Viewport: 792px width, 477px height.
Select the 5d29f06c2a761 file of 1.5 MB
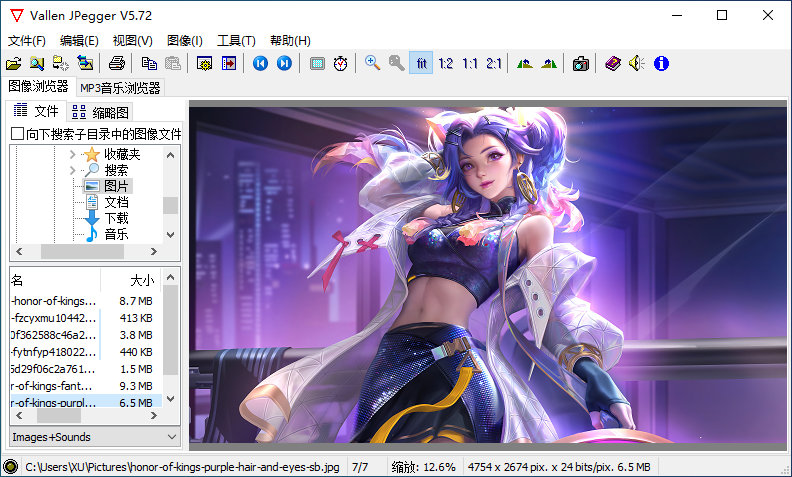(86, 369)
